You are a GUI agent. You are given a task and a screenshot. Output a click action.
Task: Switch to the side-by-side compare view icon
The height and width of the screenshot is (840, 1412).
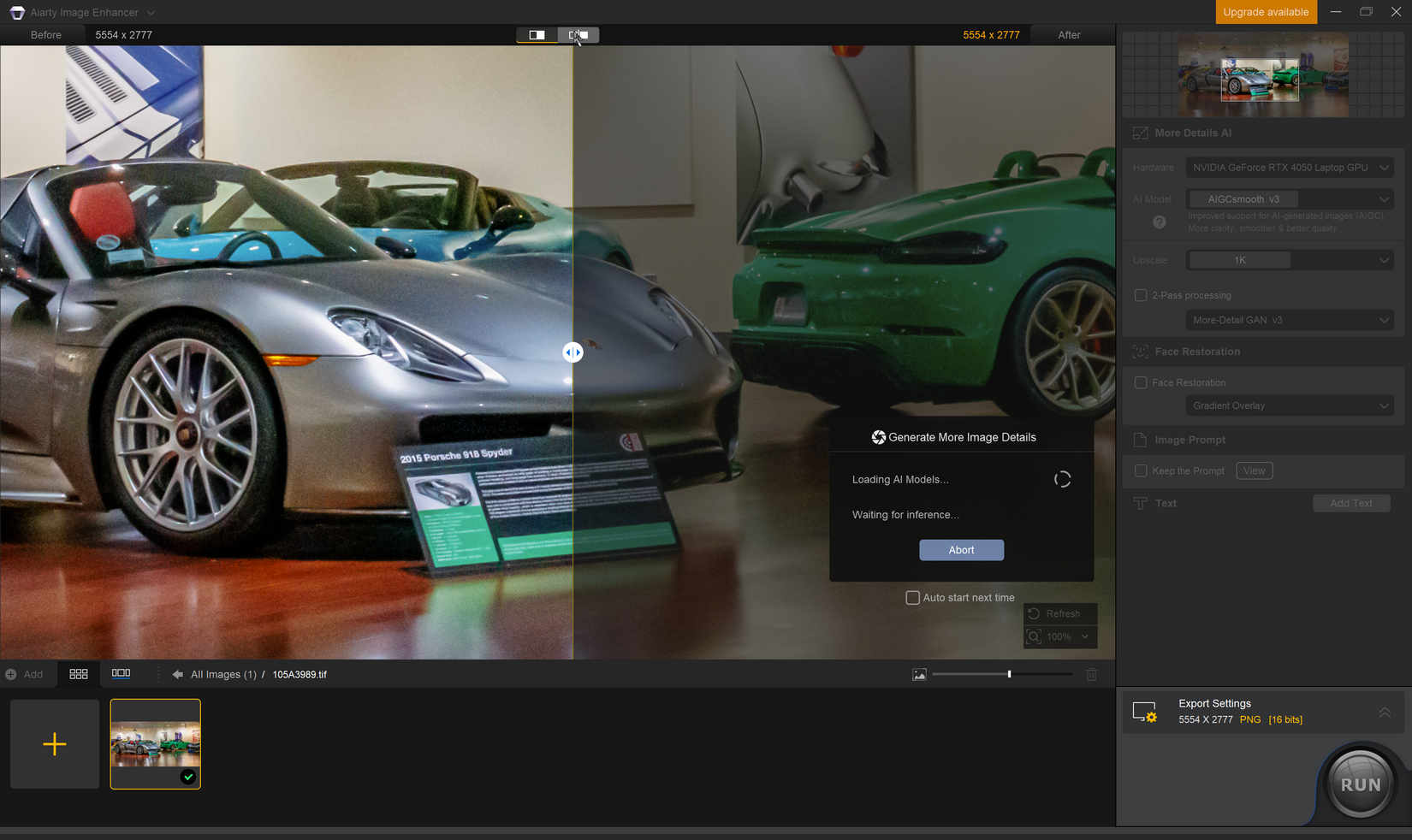578,35
